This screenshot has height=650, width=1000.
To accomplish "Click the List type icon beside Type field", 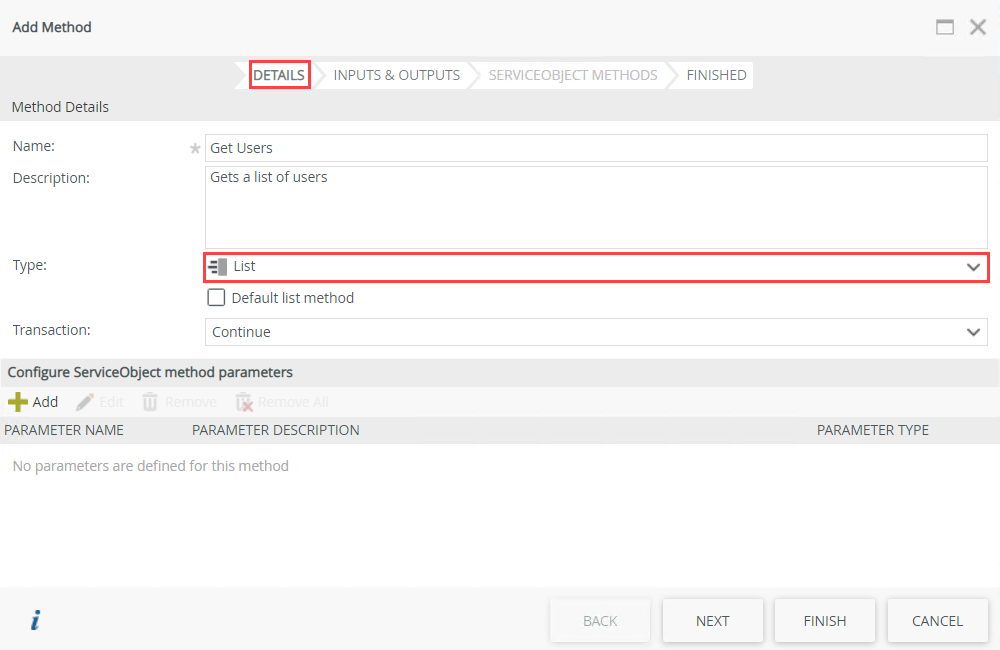I will (x=217, y=266).
